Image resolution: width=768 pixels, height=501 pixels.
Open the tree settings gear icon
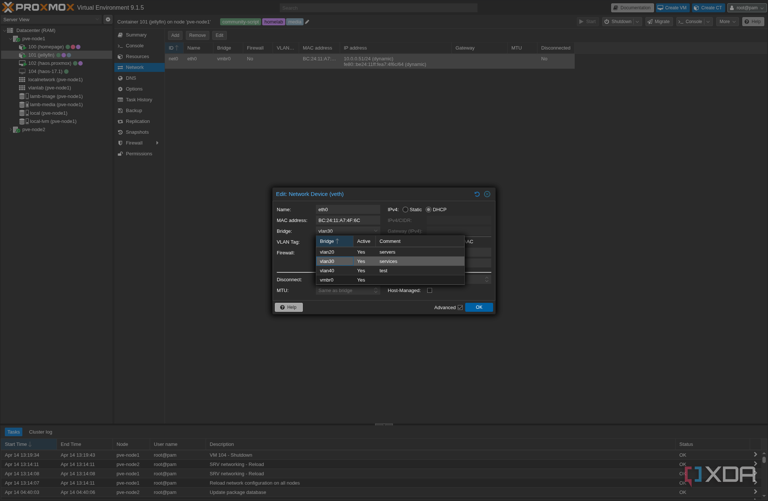(x=108, y=20)
